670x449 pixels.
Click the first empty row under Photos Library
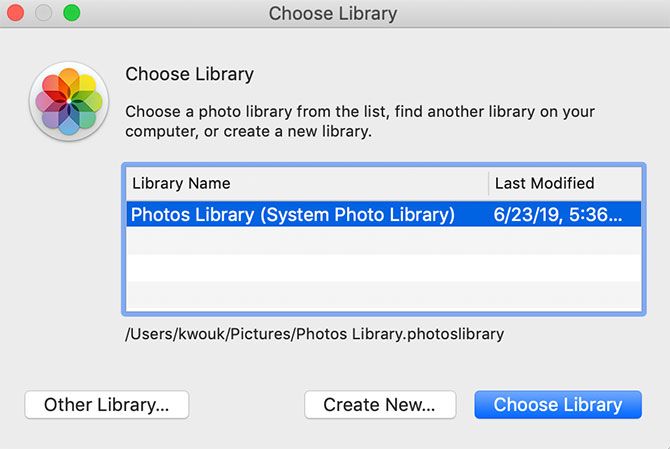coord(384,241)
